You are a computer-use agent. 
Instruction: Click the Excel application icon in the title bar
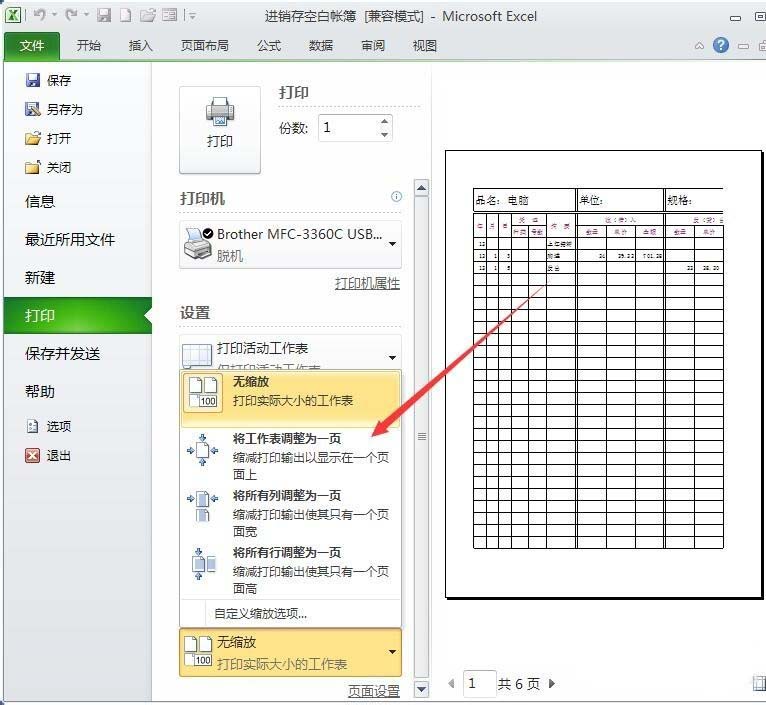13,15
